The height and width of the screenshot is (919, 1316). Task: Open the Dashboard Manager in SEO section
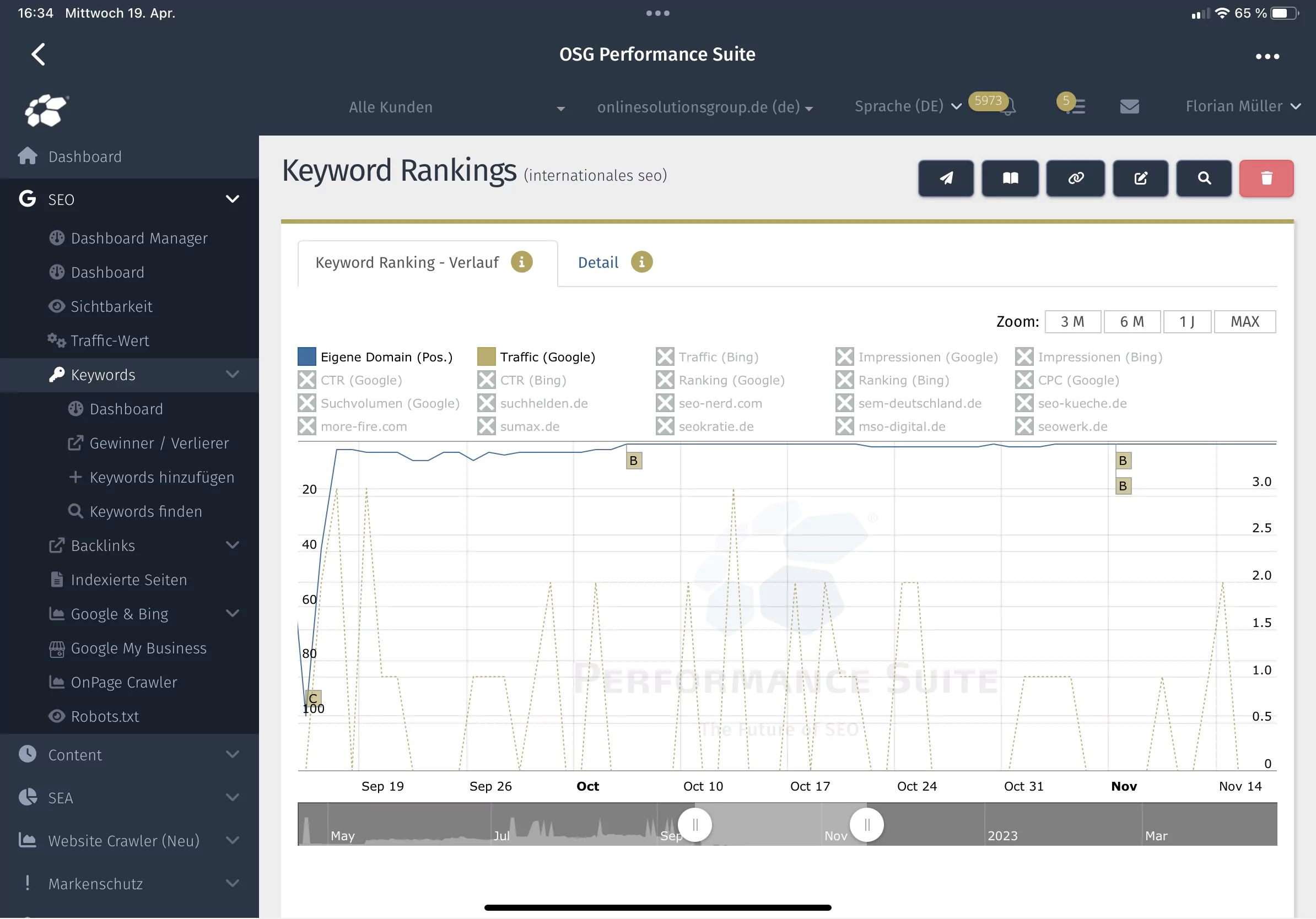(x=139, y=238)
